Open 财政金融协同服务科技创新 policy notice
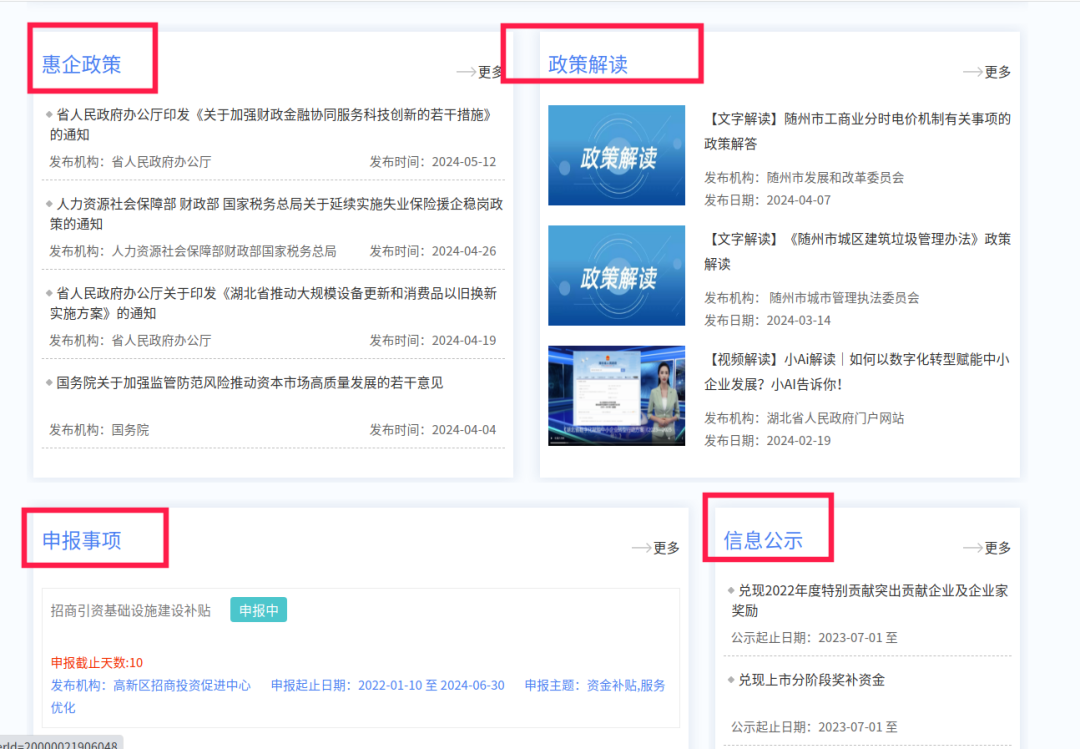 point(272,124)
